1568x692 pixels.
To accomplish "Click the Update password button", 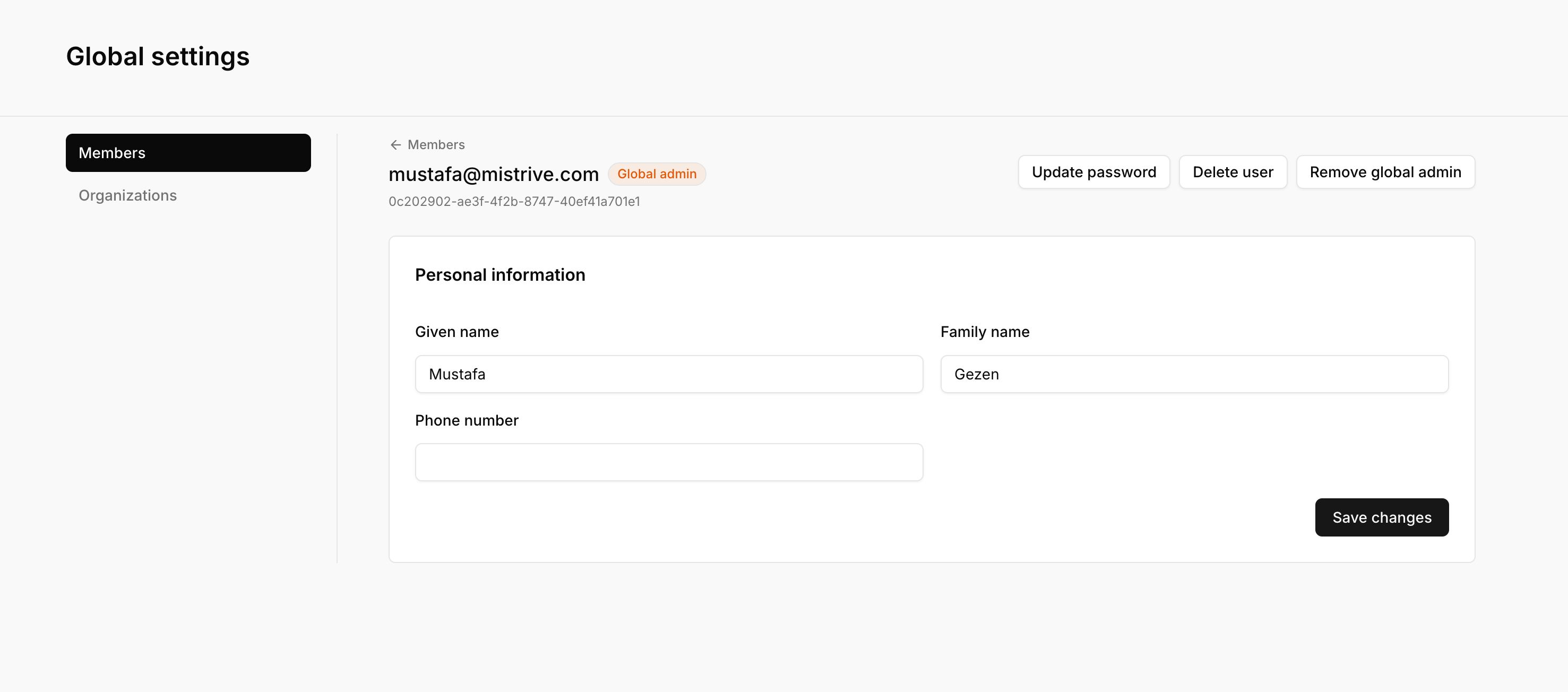I will coord(1094,171).
